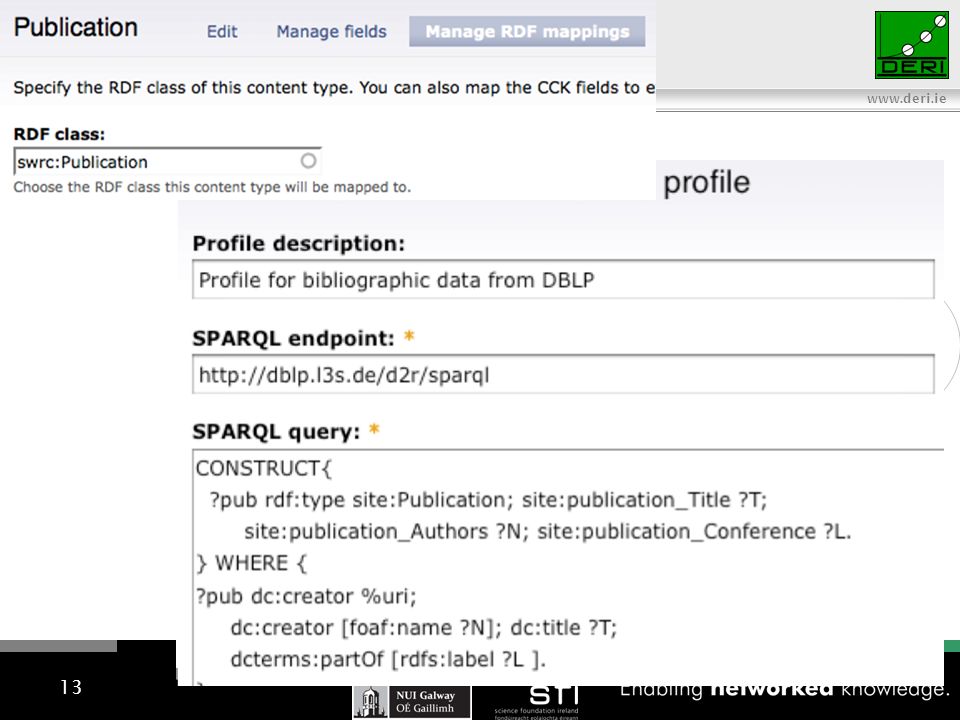Click the NUI Galway logo
The height and width of the screenshot is (720, 960).
click(x=411, y=702)
